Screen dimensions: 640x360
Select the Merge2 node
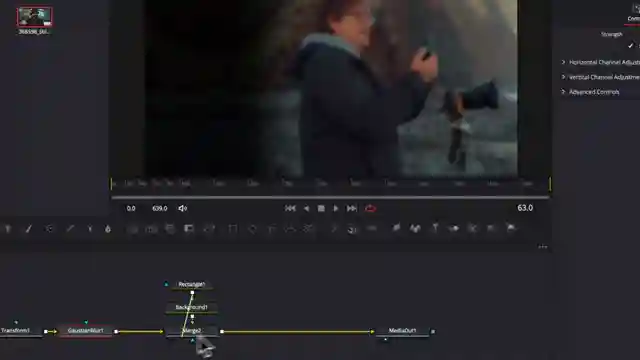coord(191,331)
